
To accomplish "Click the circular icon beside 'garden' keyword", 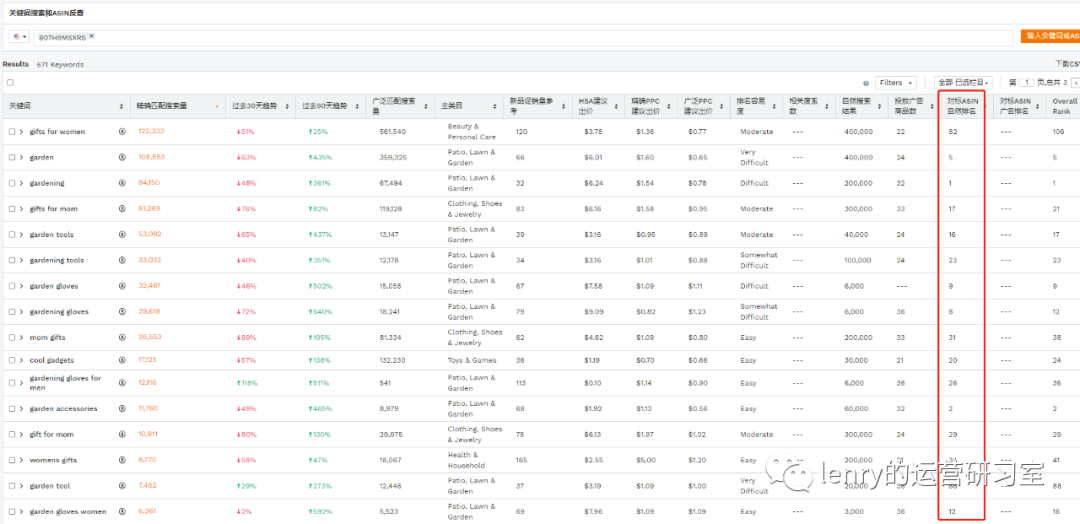I will [122, 158].
